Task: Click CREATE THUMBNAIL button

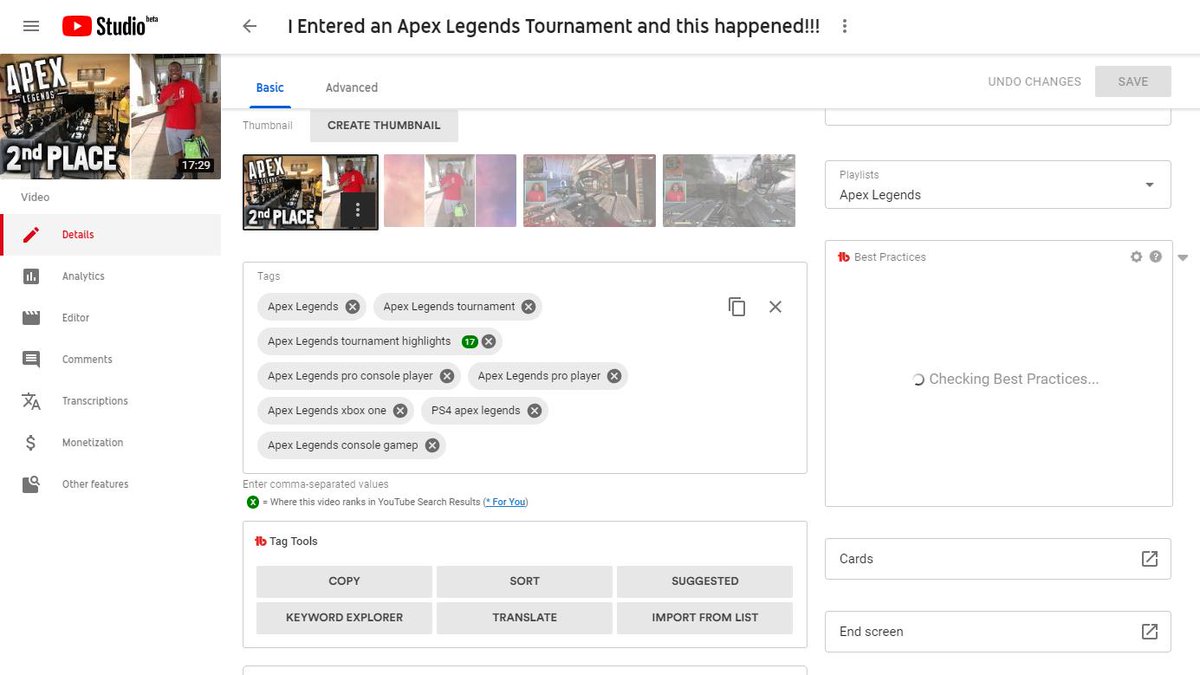Action: [x=384, y=126]
